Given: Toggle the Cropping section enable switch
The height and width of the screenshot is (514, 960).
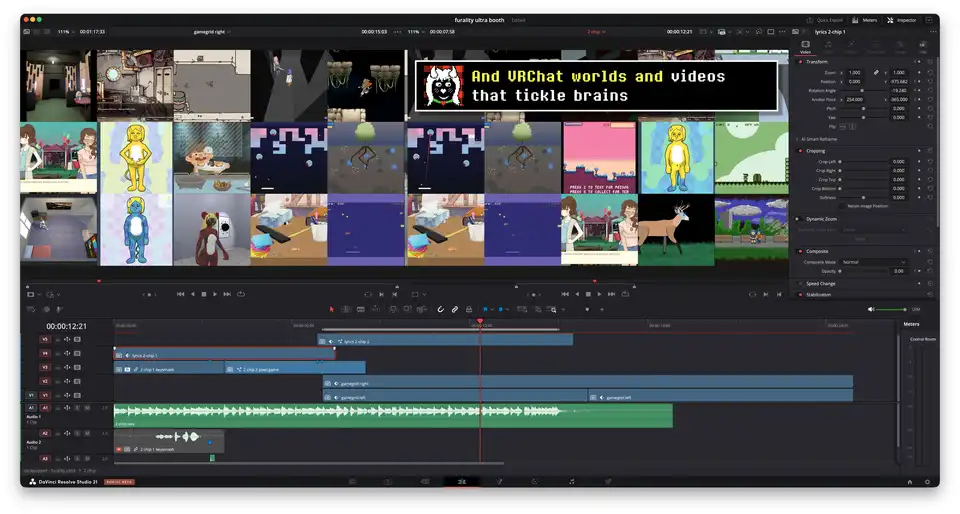Looking at the screenshot, I should tap(800, 151).
